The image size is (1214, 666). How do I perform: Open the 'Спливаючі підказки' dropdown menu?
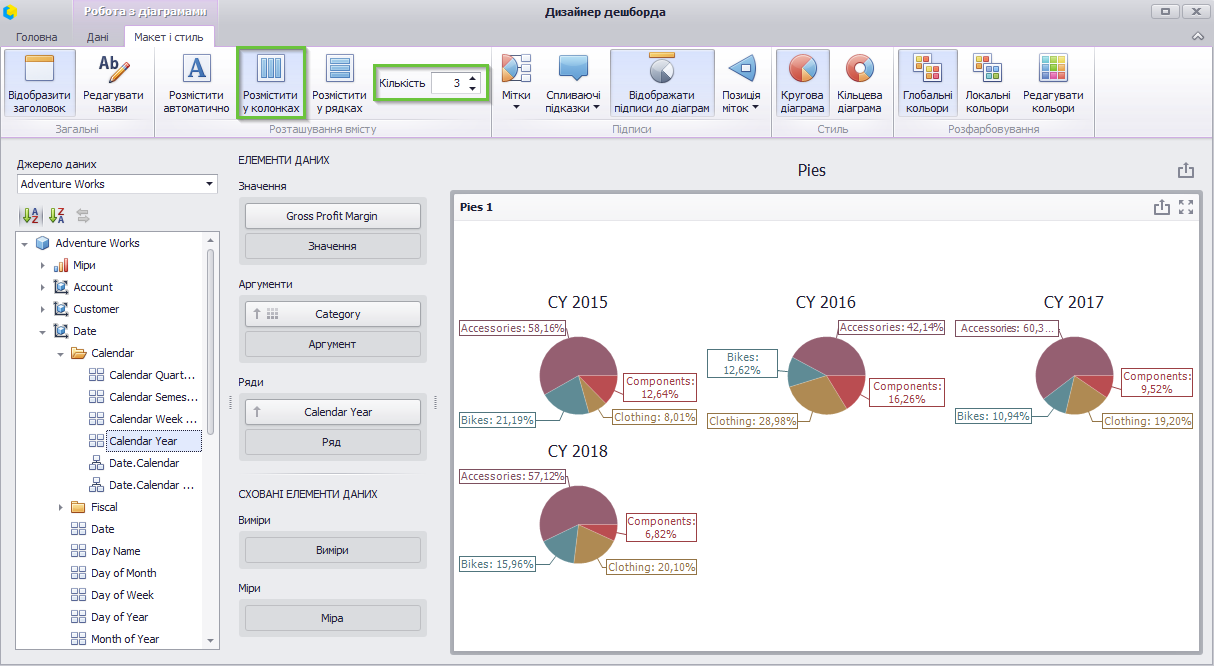[573, 83]
